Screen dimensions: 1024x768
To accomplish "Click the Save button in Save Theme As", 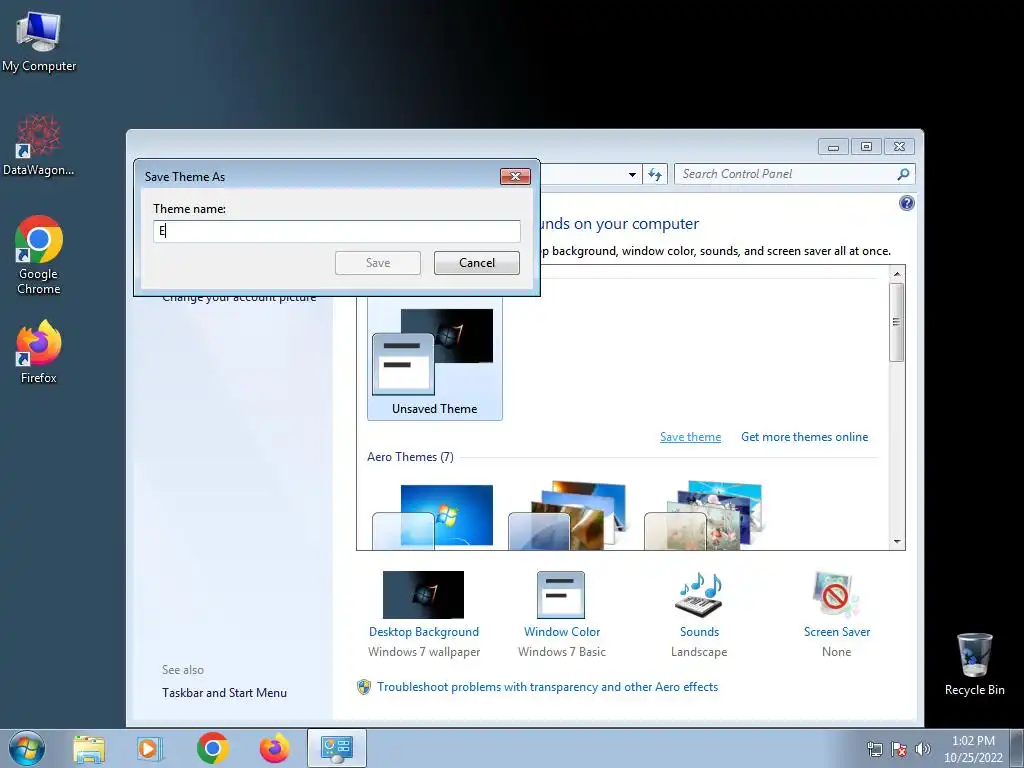I will click(378, 263).
